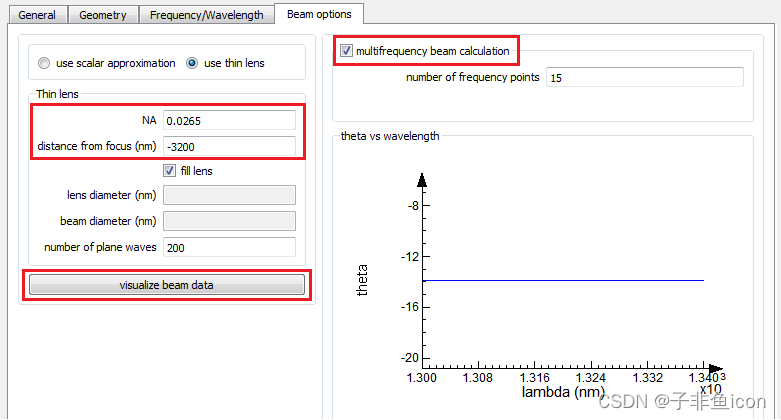Click the visualize beam data button

(x=166, y=285)
